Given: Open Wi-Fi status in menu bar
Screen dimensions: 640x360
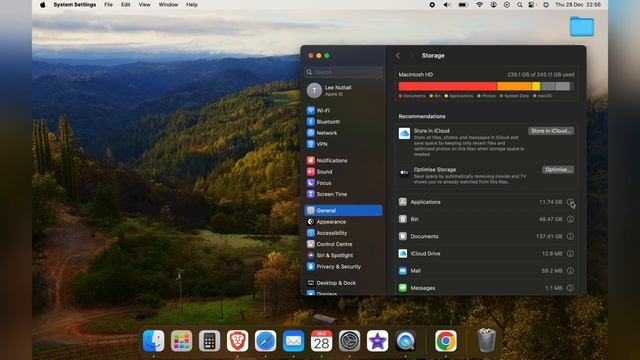Looking at the screenshot, I should 479,5.
